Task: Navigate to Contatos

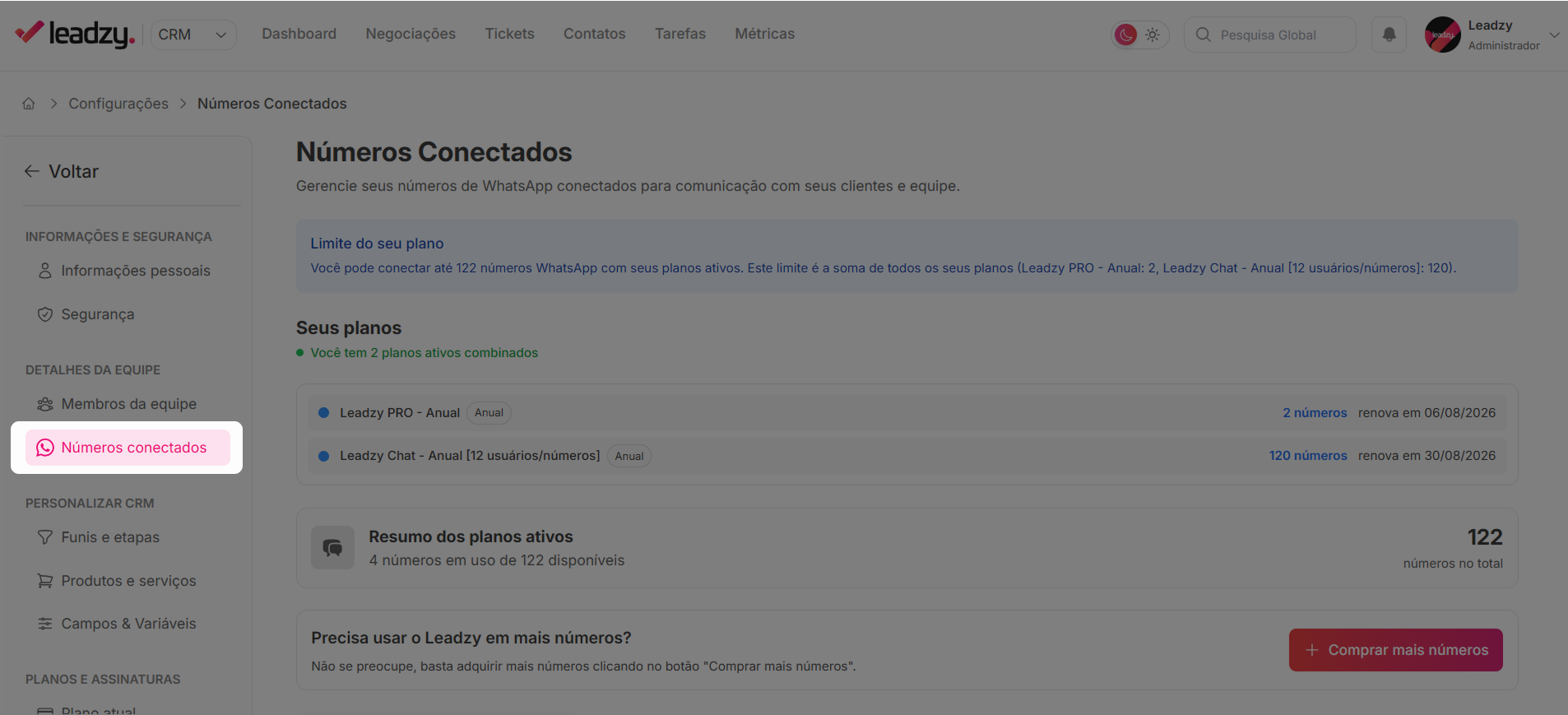Action: (x=595, y=34)
